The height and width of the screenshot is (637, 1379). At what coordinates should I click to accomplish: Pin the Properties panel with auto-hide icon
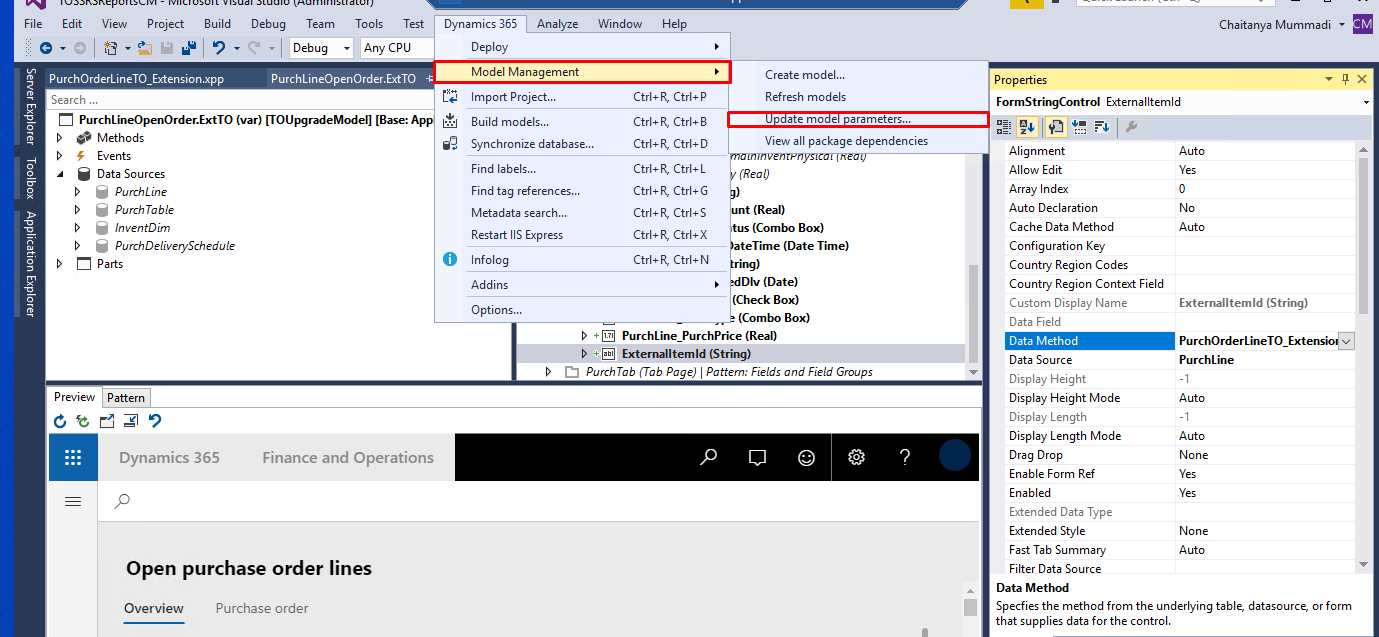[1346, 79]
